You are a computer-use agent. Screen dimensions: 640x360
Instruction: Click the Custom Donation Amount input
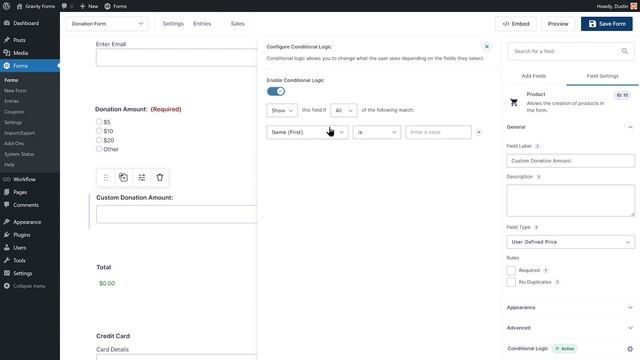point(176,214)
